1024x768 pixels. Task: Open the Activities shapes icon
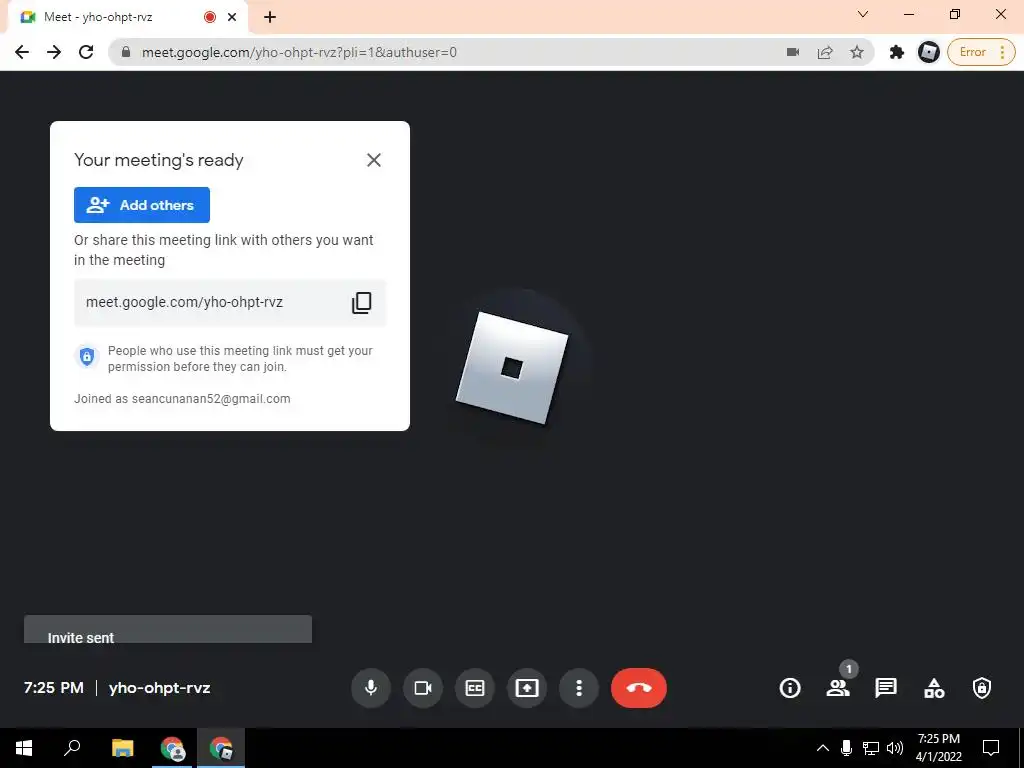934,688
